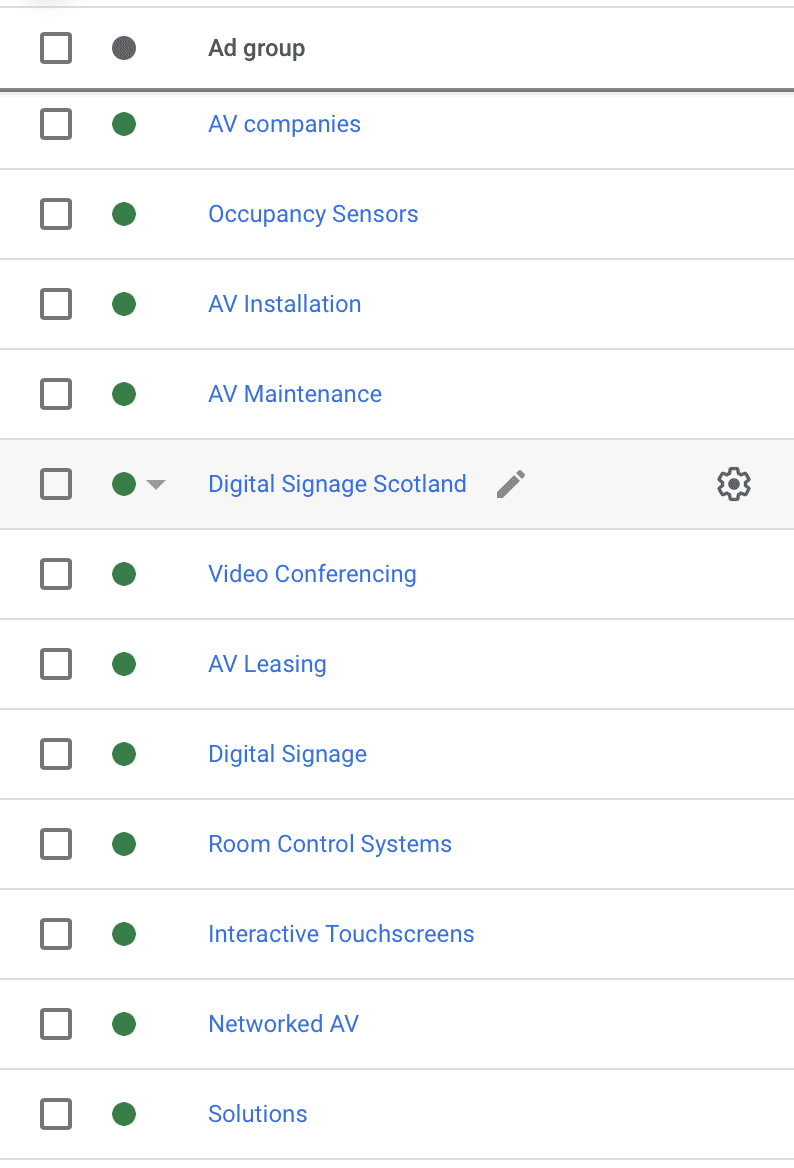Check the Interactive Touchscreens row checkbox
Screen dimensions: 794x1168
(56, 934)
